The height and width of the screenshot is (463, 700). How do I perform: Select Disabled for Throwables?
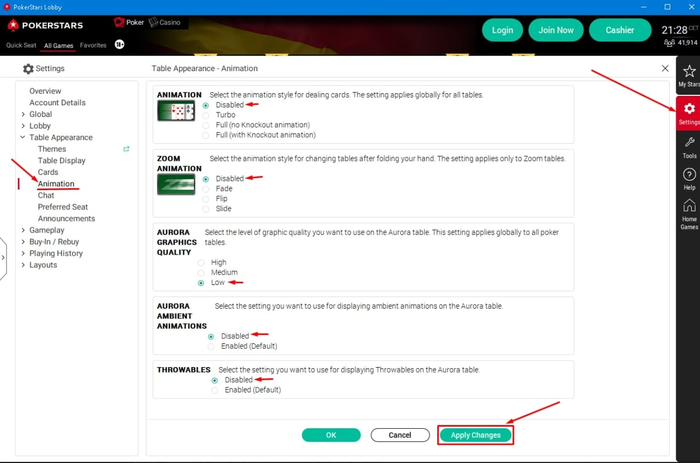pos(215,380)
